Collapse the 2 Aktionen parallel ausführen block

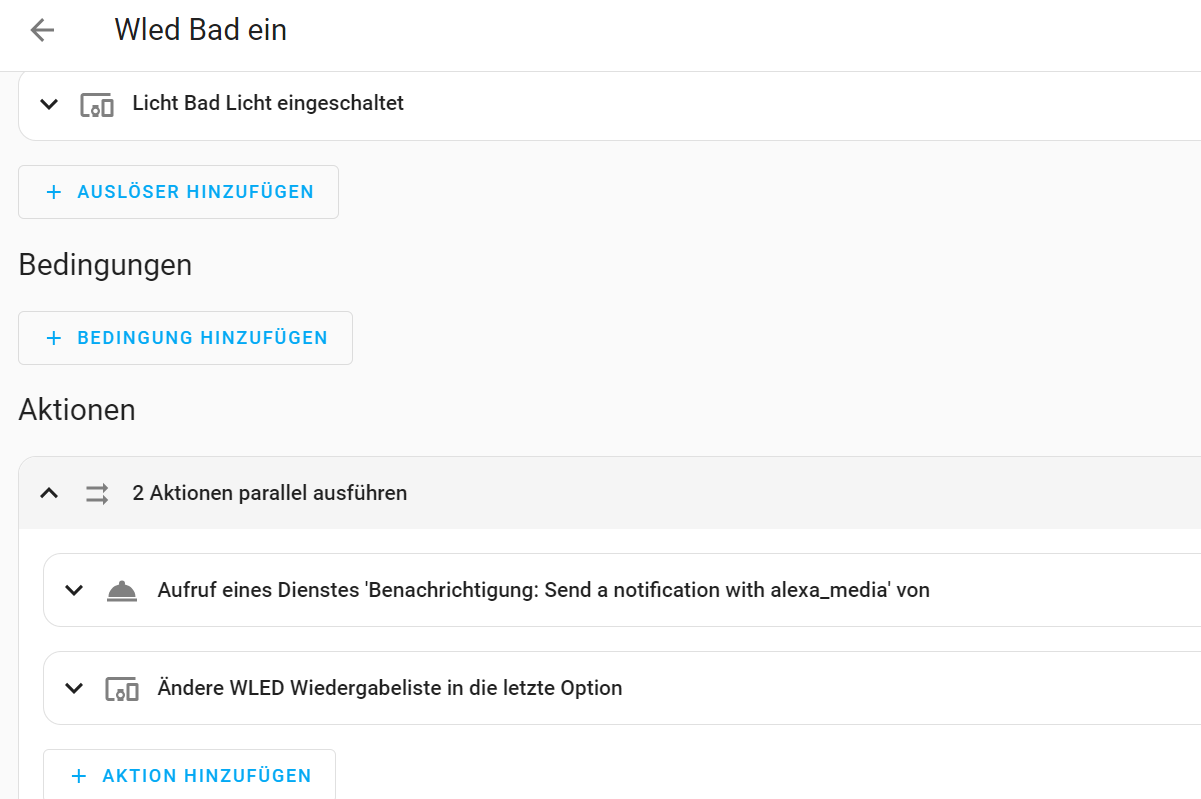tap(49, 493)
